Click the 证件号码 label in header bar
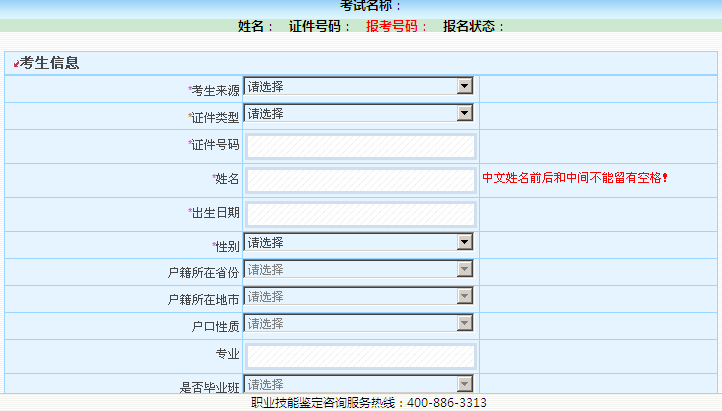Image resolution: width=722 pixels, height=411 pixels. [320, 26]
